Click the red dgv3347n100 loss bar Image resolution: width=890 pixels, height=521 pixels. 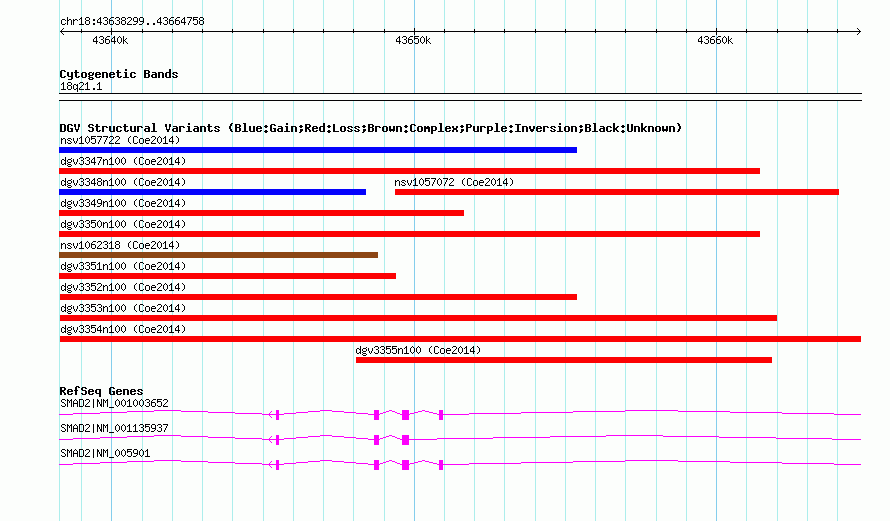pos(409,171)
